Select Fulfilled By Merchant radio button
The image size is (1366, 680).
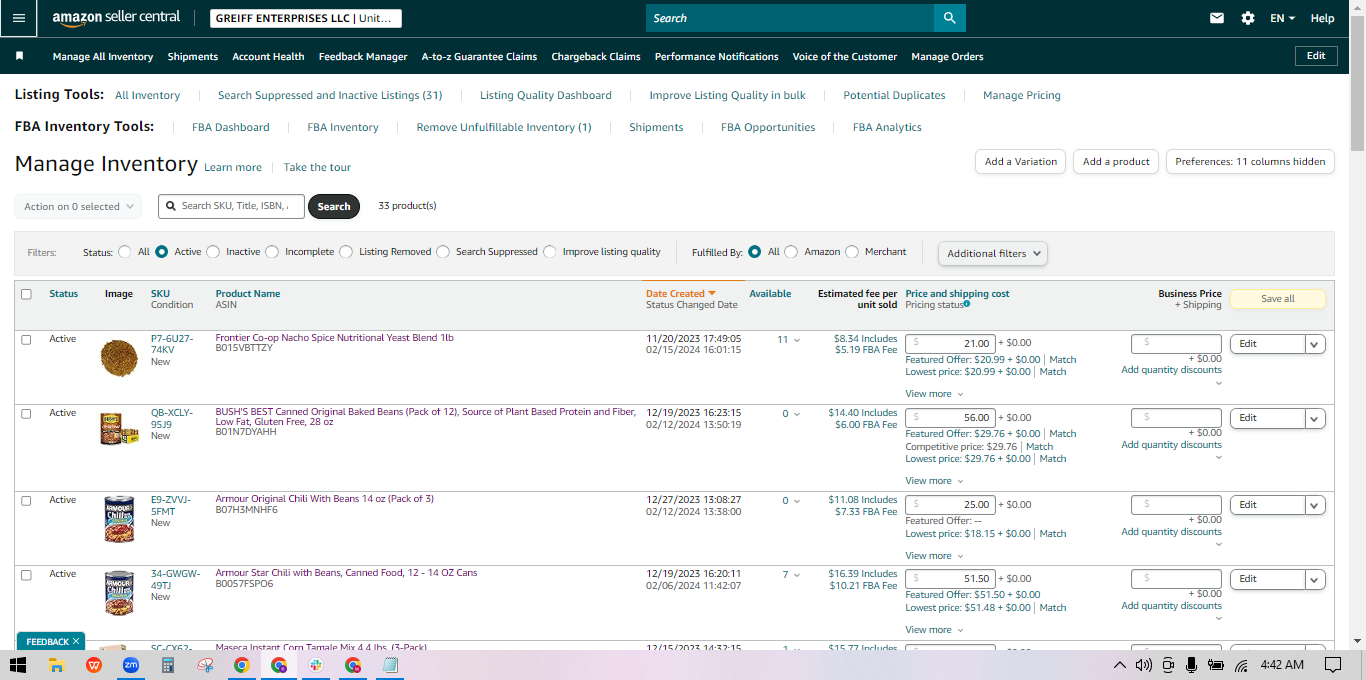[x=852, y=252]
